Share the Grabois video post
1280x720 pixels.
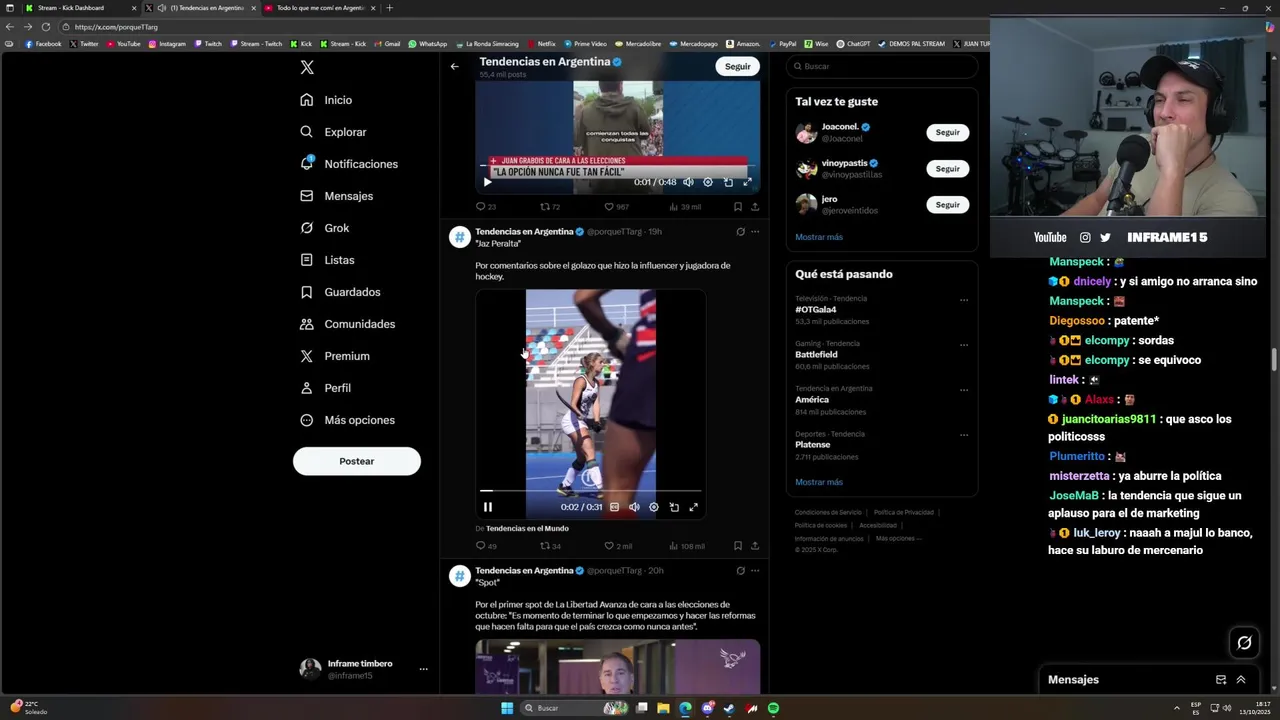coord(755,207)
